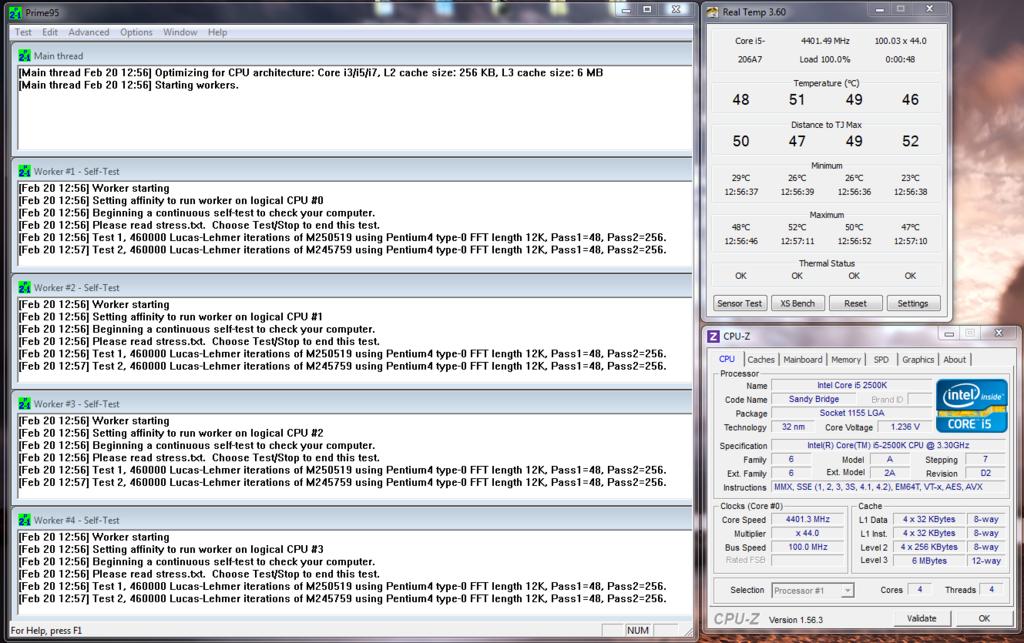Click the Worker #1 - Self-Test title bar
This screenshot has height=643, width=1024.
pos(353,172)
